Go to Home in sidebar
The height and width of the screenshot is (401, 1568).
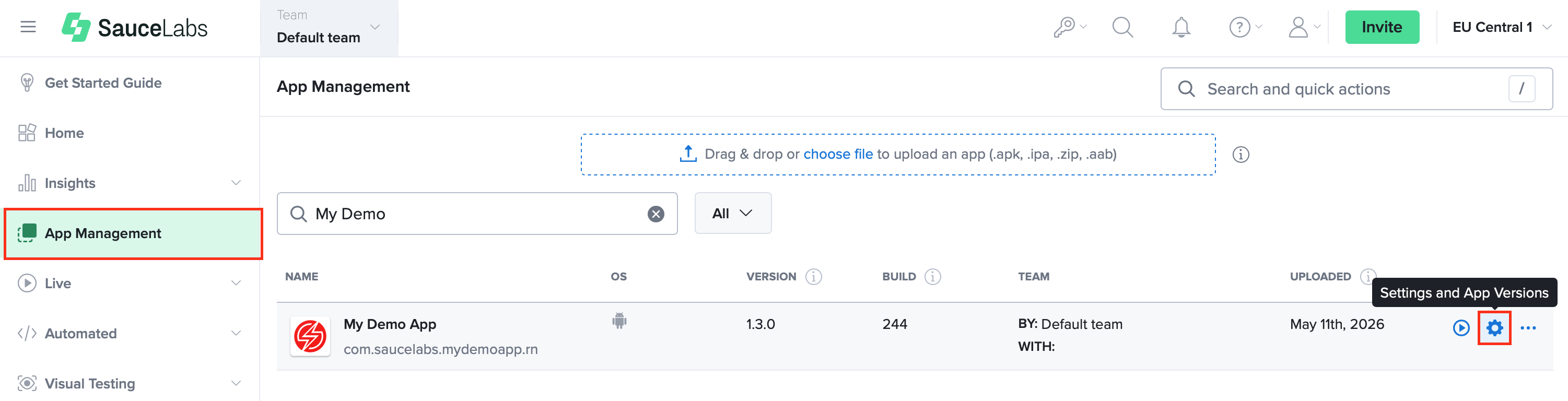pyautogui.click(x=64, y=133)
